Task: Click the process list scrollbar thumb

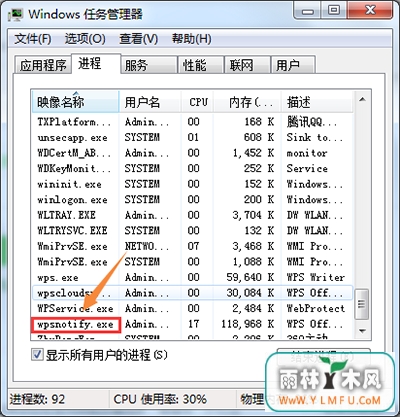Action: tap(362, 304)
